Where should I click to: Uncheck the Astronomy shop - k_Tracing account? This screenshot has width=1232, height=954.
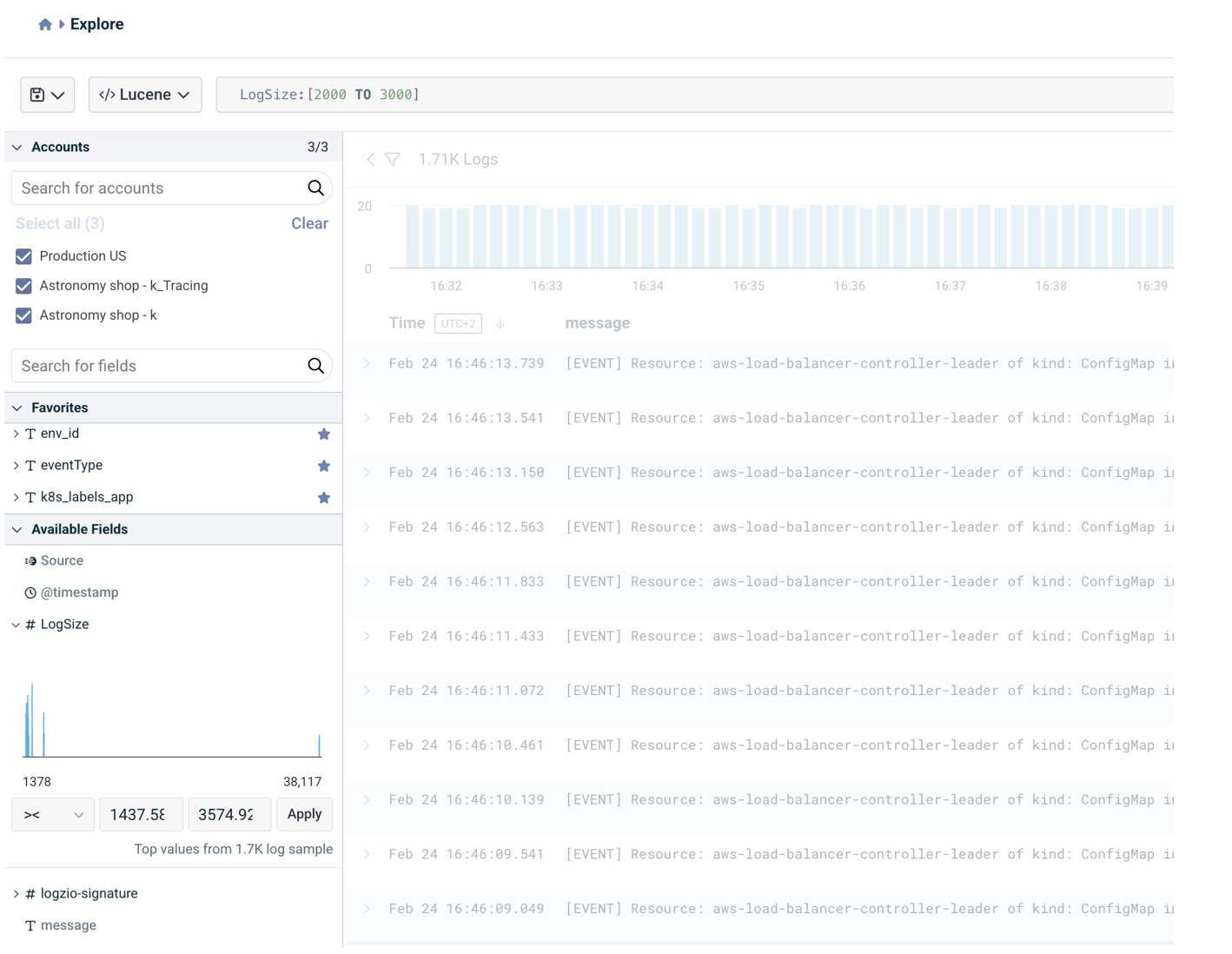click(23, 285)
